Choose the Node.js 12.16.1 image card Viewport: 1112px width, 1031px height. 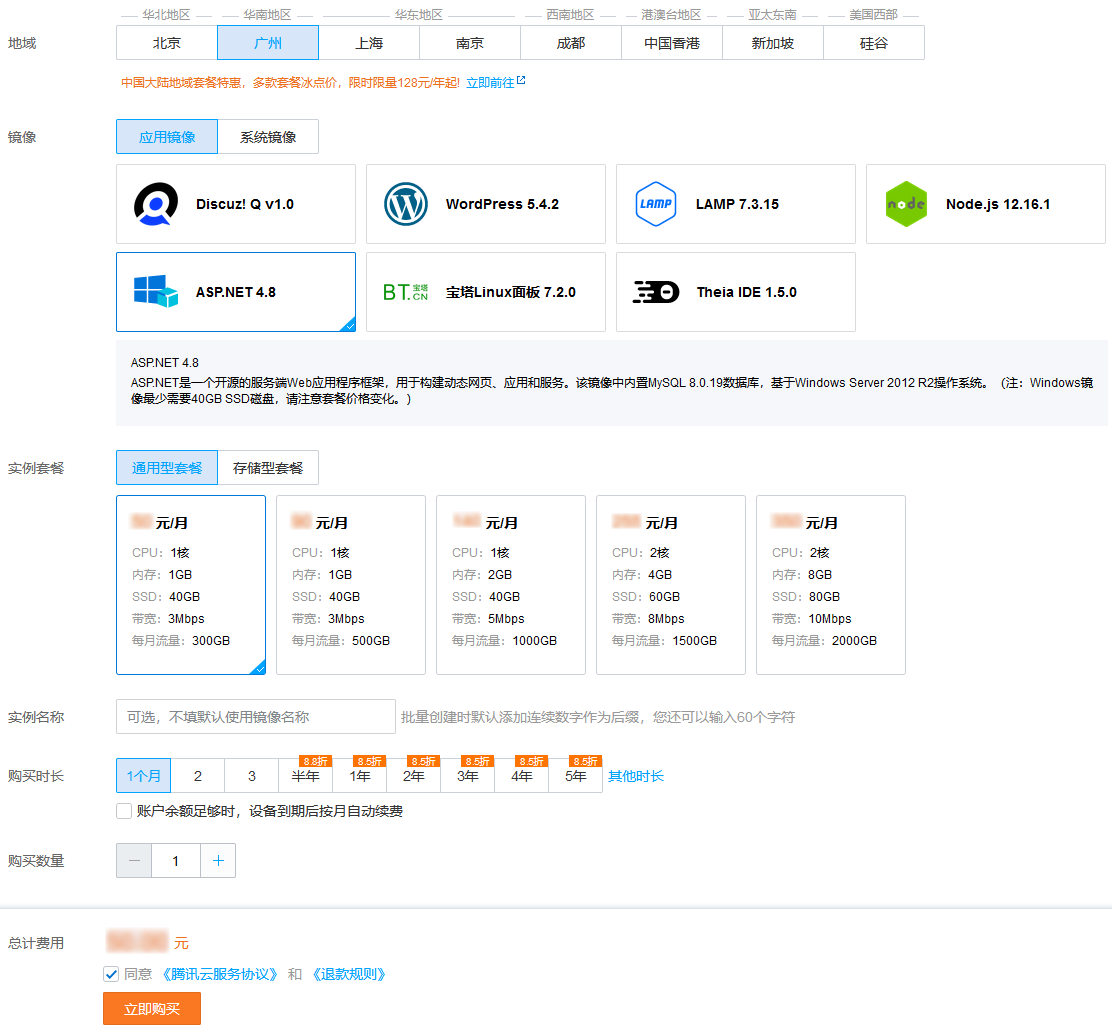coord(986,204)
